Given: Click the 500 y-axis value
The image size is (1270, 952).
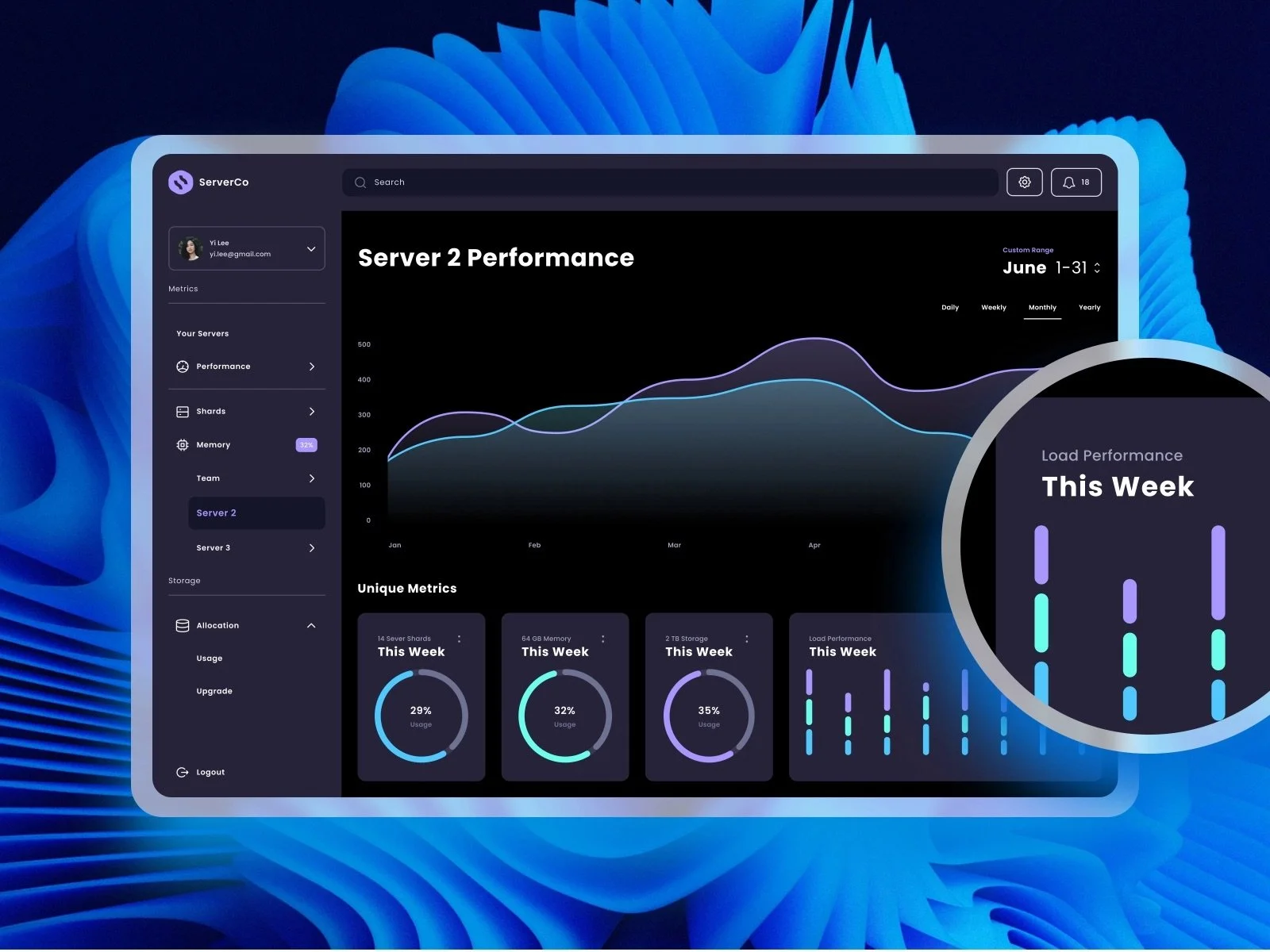Looking at the screenshot, I should (x=364, y=345).
